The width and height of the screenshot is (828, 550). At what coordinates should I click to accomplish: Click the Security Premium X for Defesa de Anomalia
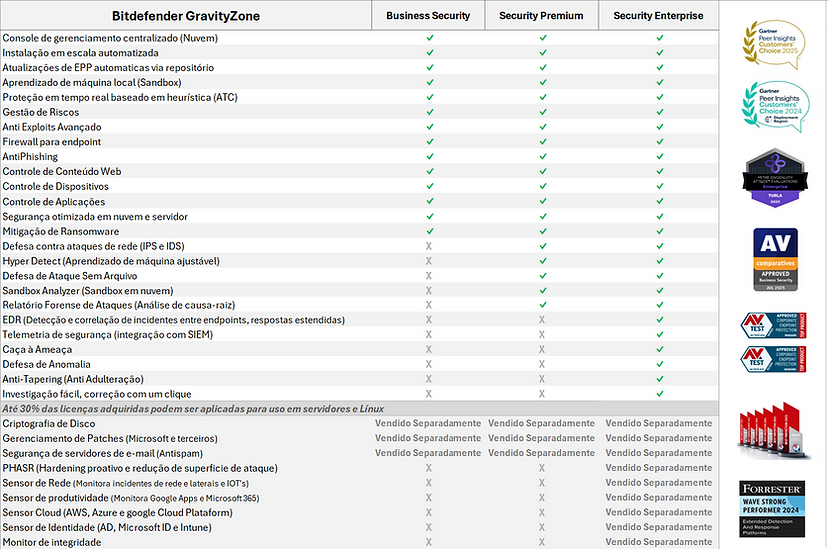pos(542,364)
